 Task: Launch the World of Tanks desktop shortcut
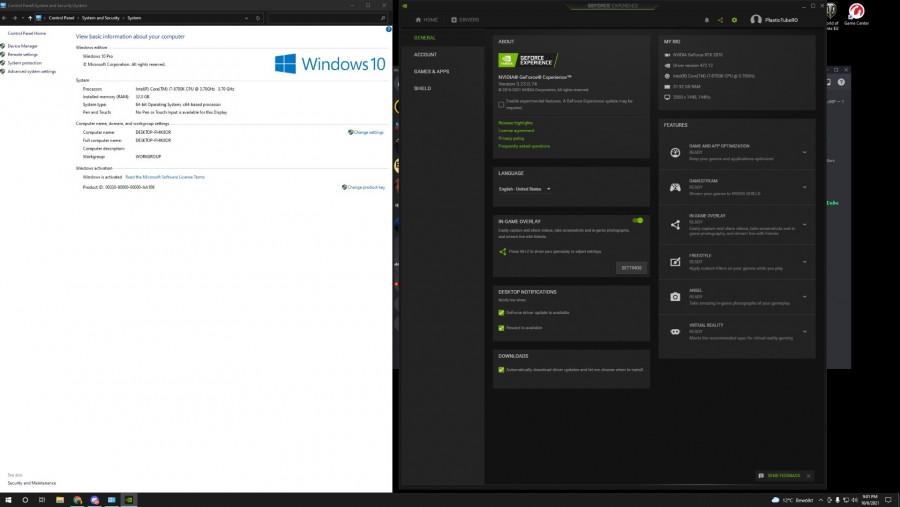pyautogui.click(x=831, y=12)
